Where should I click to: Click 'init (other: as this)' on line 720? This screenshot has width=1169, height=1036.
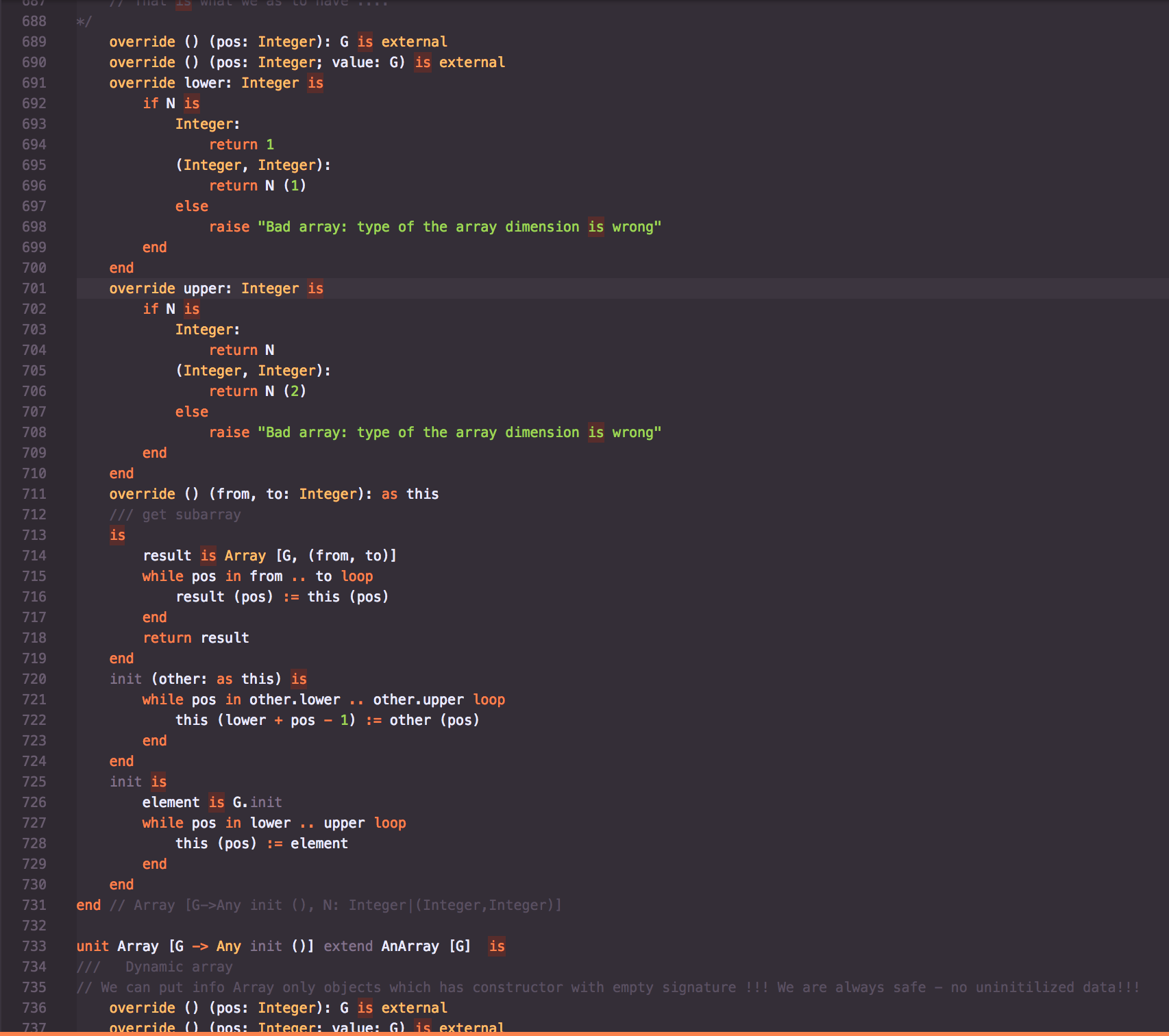196,679
